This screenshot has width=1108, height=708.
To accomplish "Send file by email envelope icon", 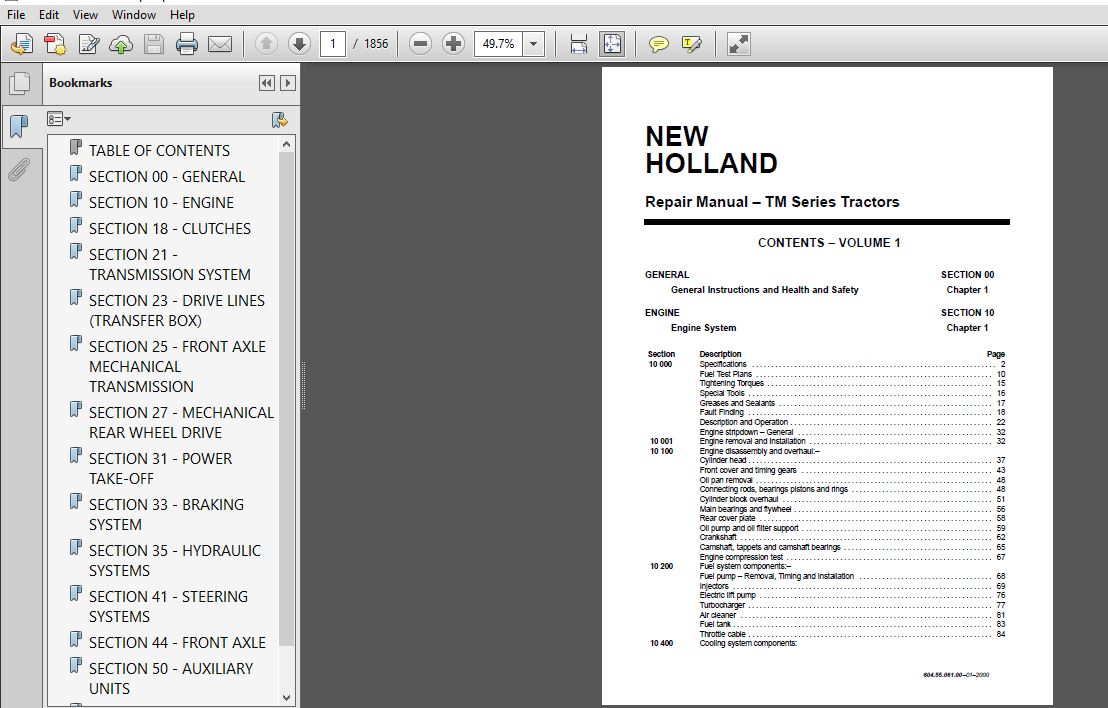I will pyautogui.click(x=220, y=45).
